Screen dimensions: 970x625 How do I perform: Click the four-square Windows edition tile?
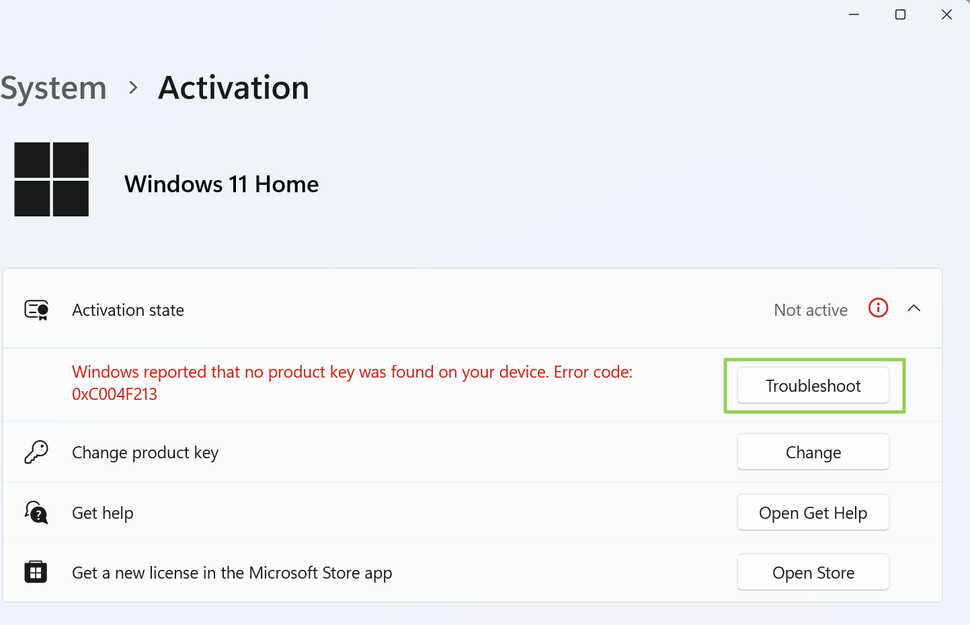point(51,179)
